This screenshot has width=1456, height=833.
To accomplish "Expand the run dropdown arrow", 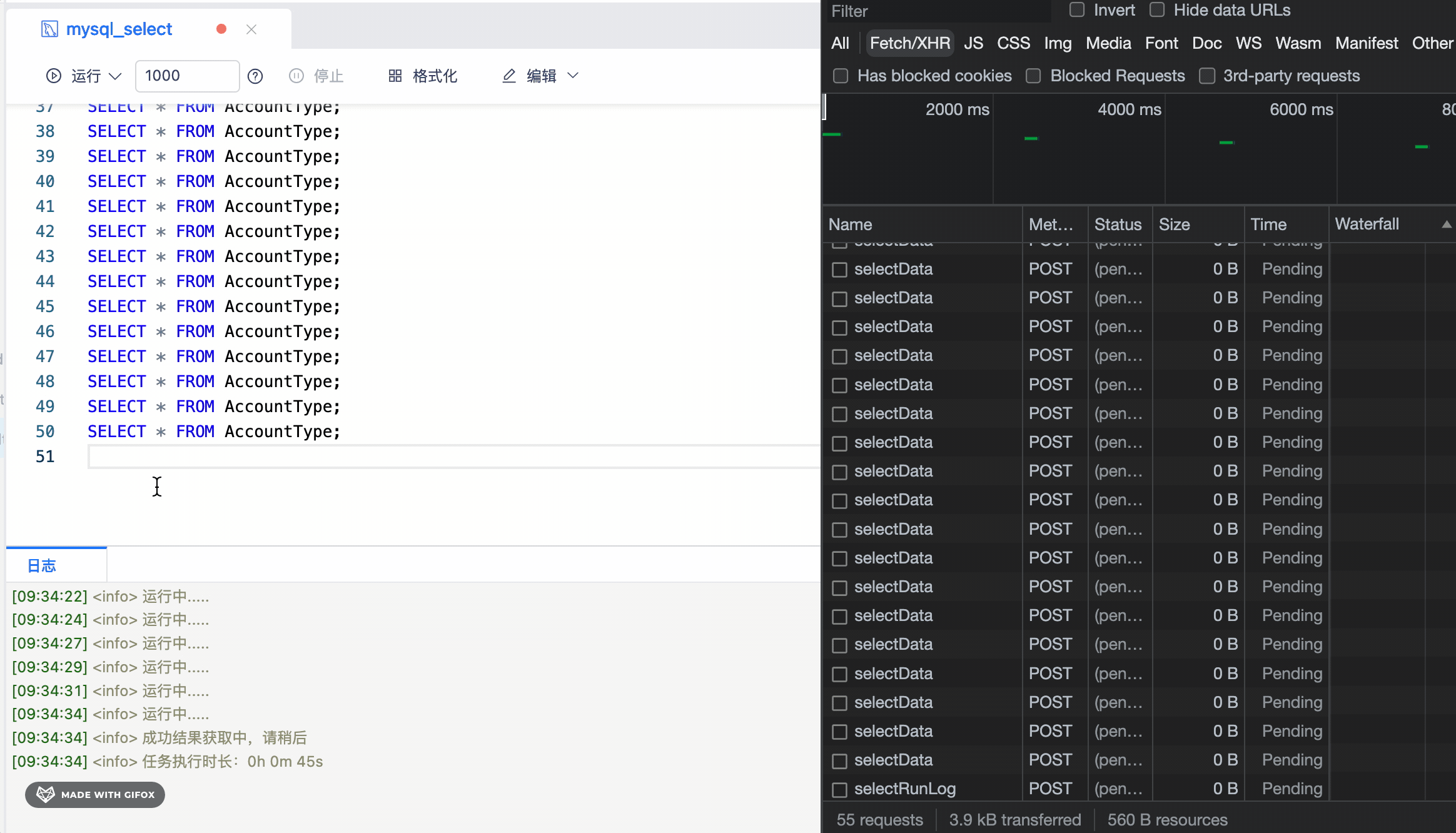I will point(115,76).
